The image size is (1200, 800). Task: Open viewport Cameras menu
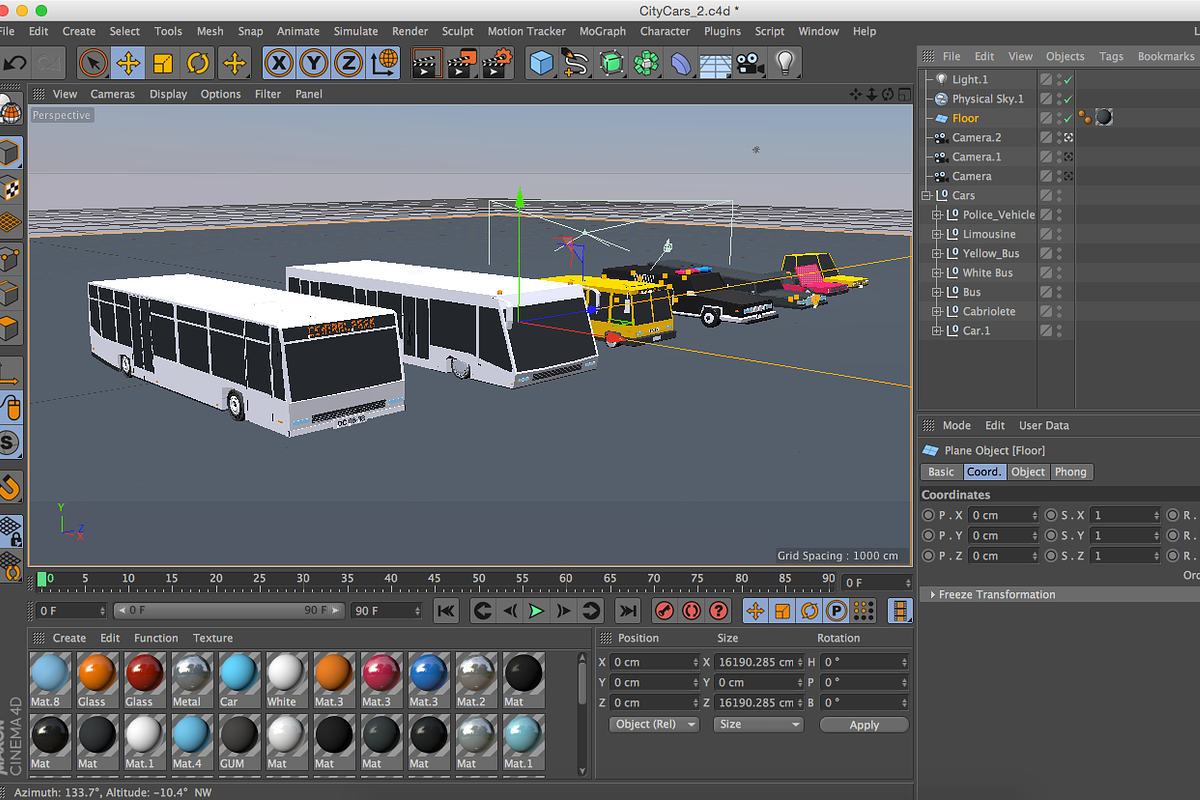(x=113, y=94)
